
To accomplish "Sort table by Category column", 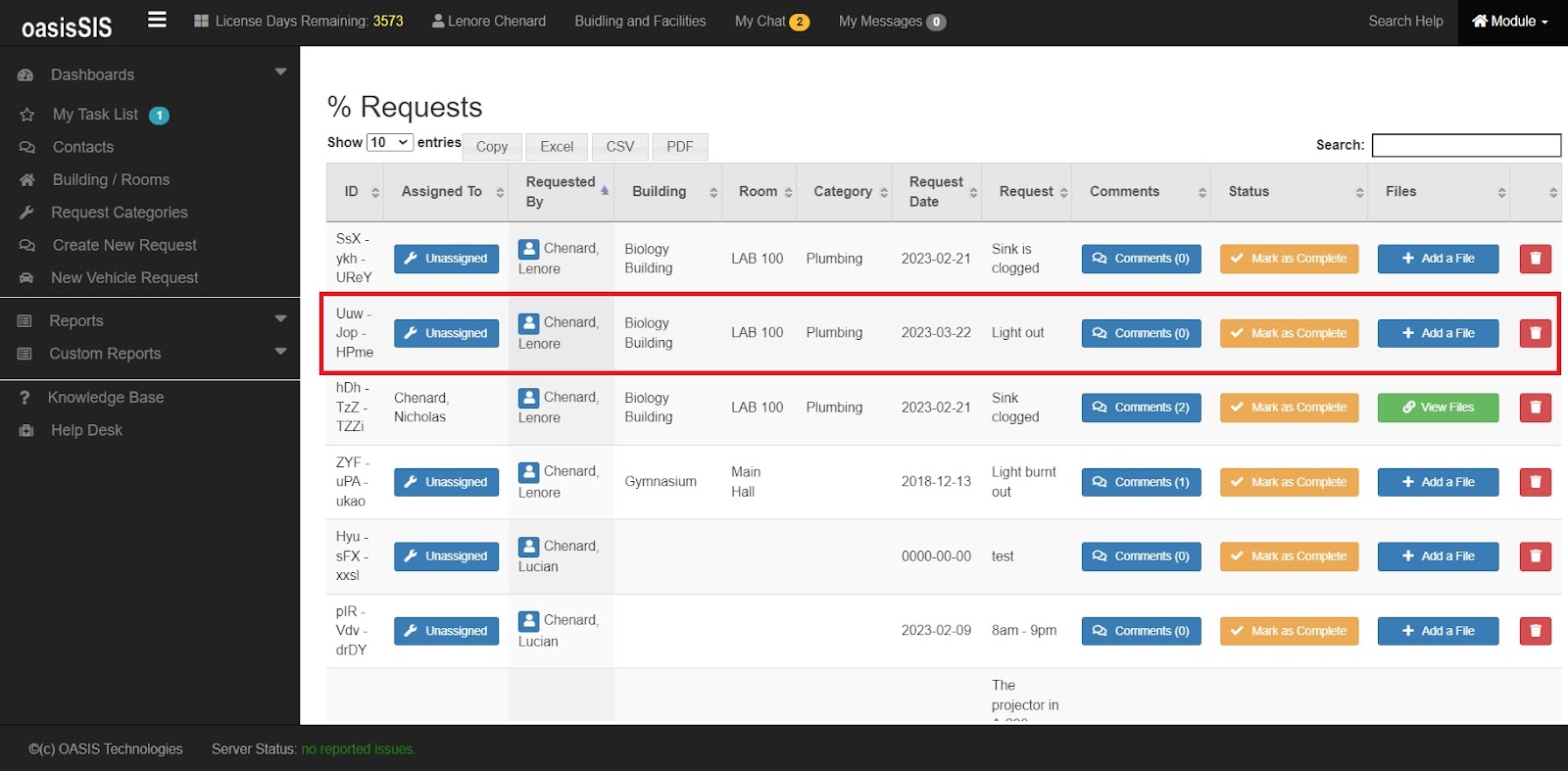I will (x=846, y=192).
